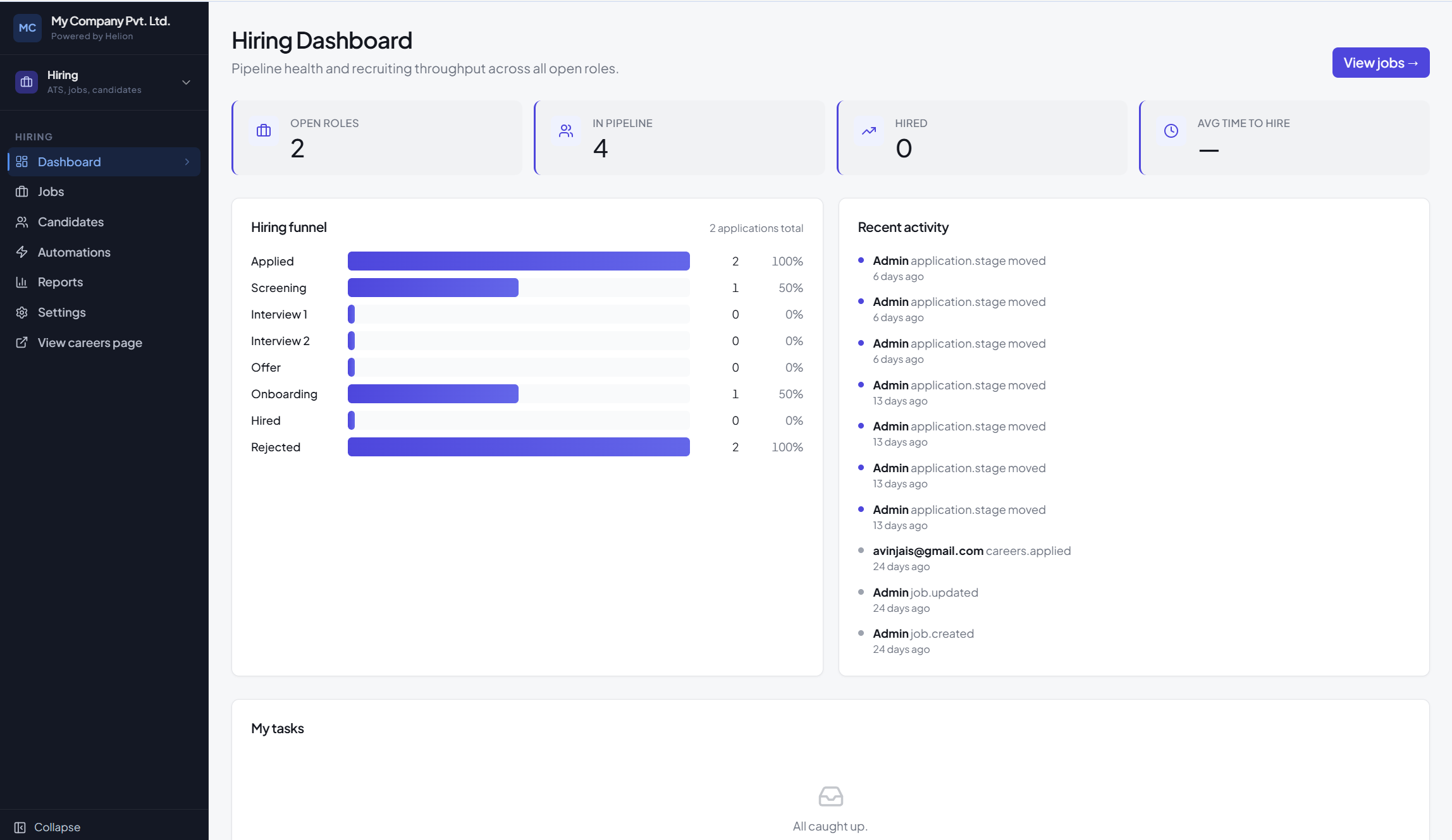This screenshot has width=1452, height=840.
Task: Click the Onboarding 50% percentage value
Action: point(791,394)
